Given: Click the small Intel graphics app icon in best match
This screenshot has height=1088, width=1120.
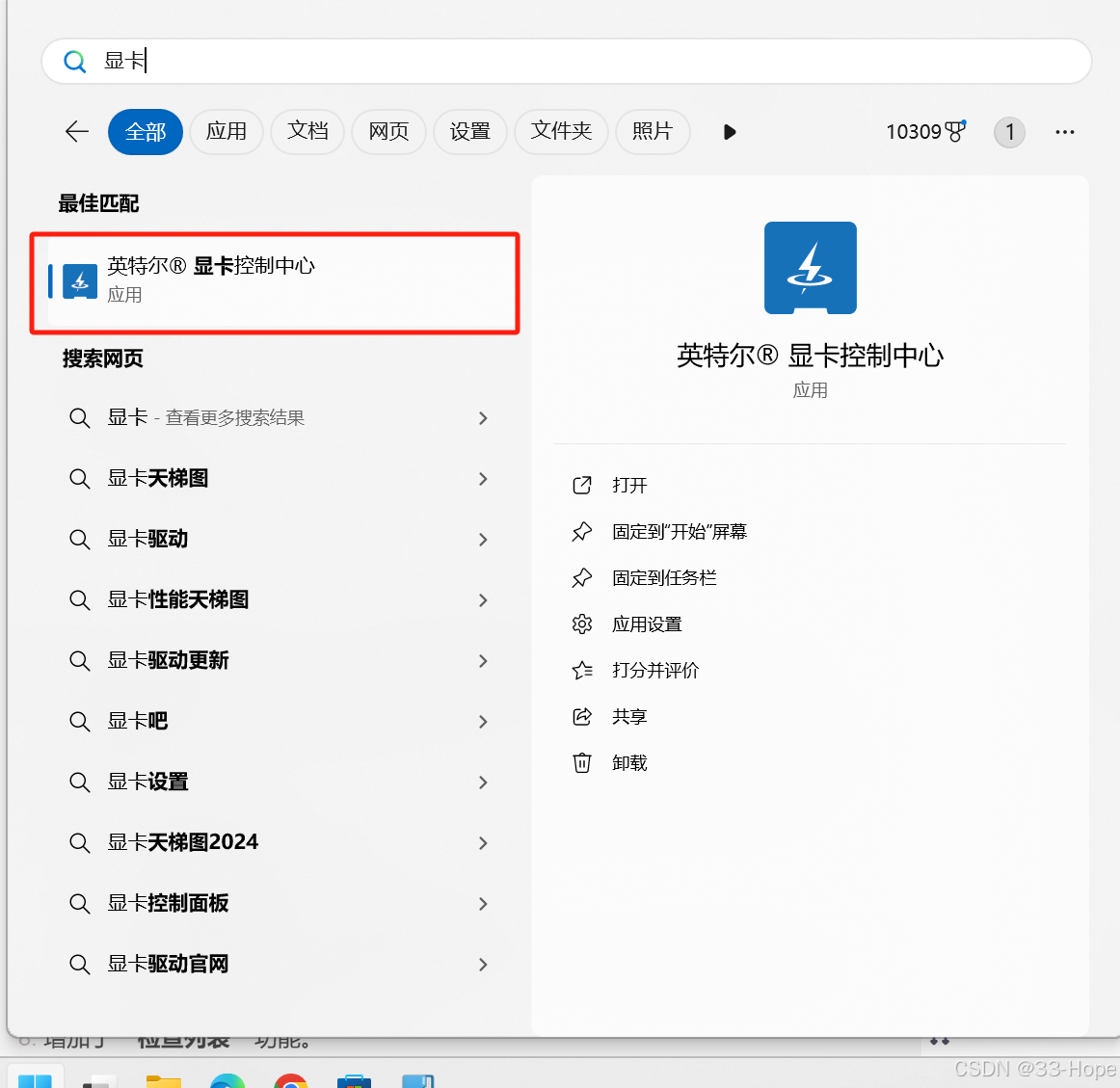Looking at the screenshot, I should (80, 281).
